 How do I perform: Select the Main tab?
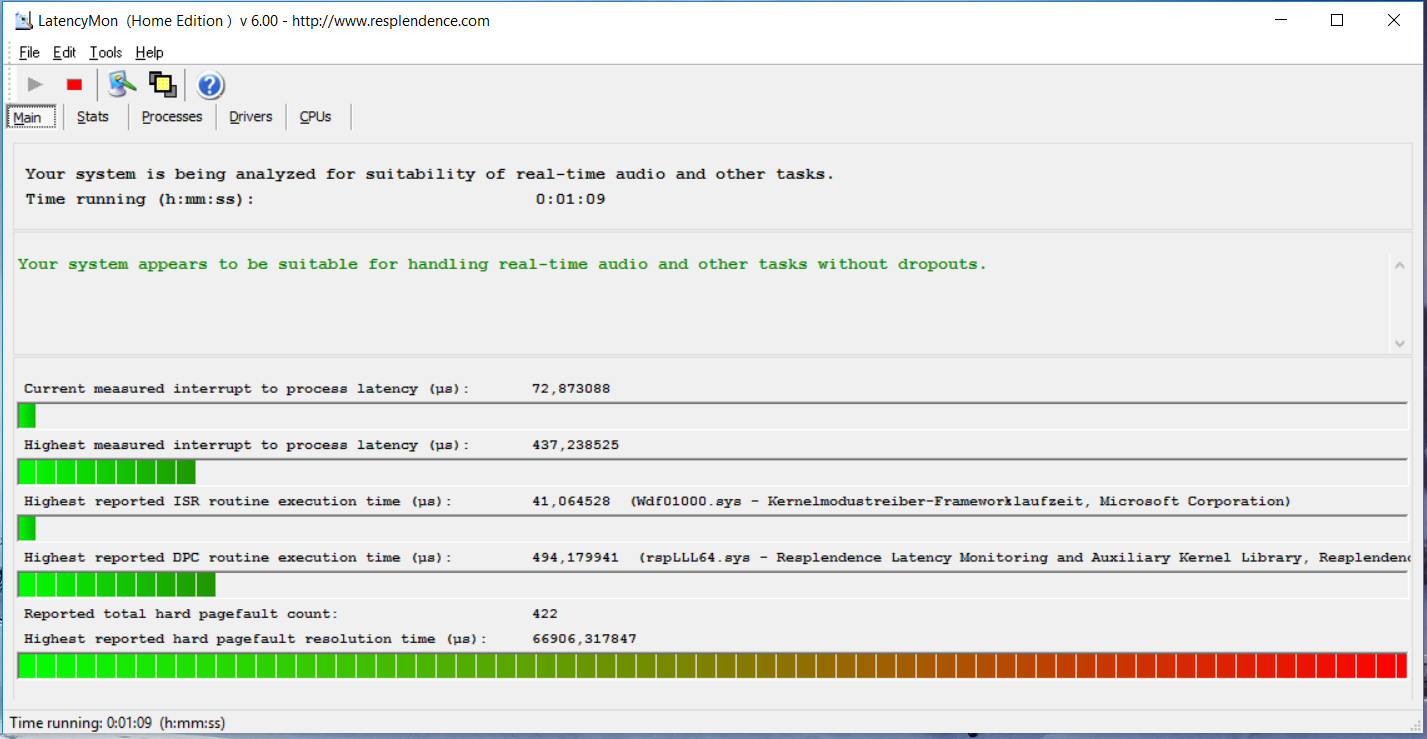click(x=27, y=117)
